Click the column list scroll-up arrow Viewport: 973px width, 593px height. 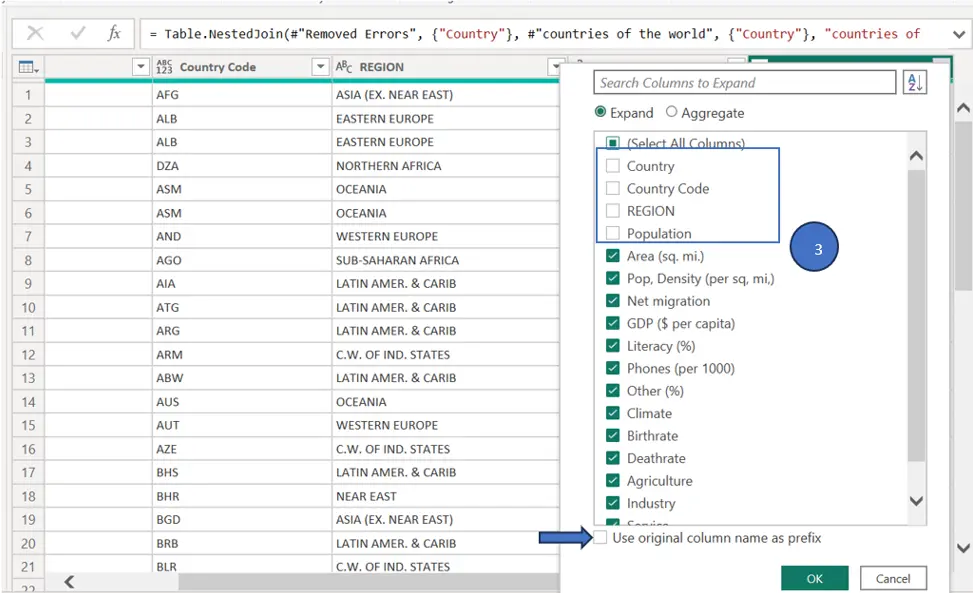[916, 156]
